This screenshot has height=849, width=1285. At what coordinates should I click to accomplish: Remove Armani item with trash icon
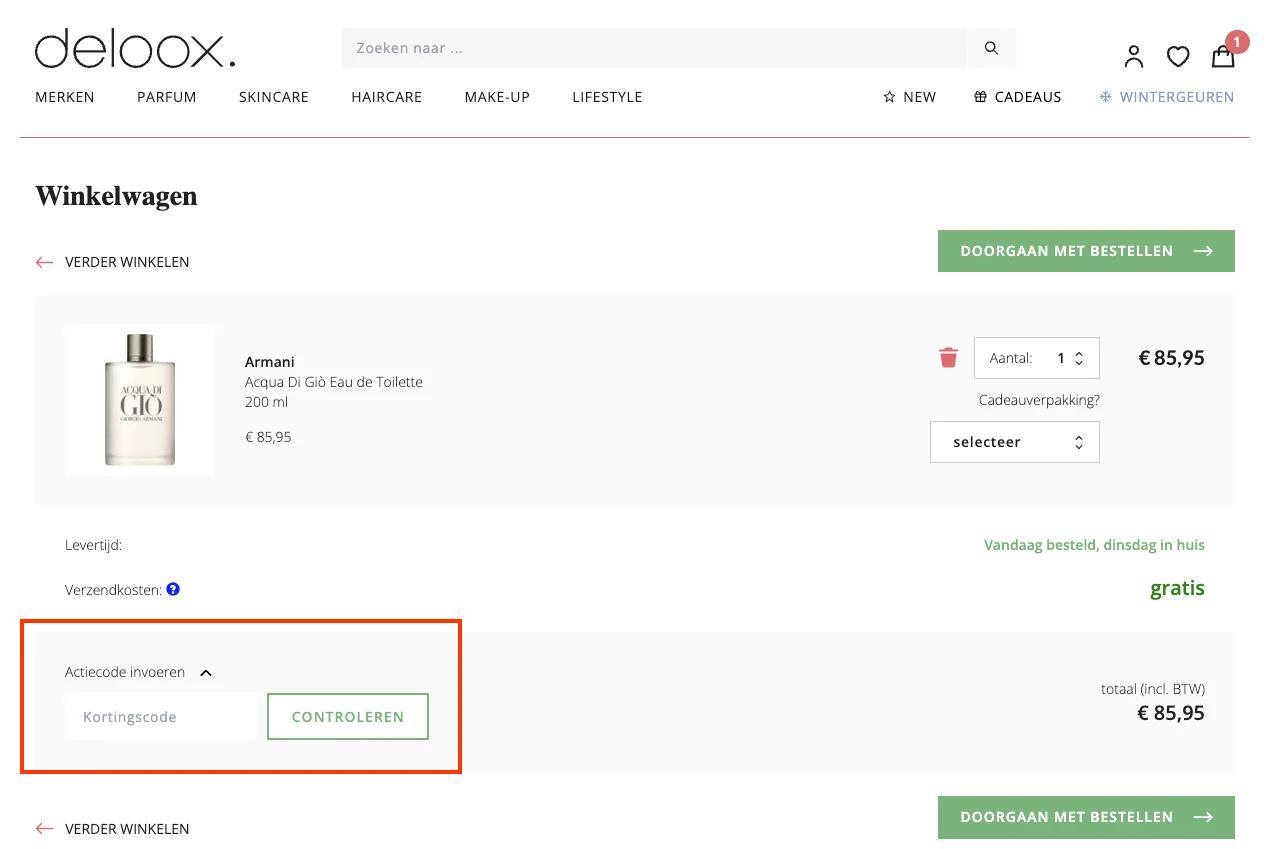(x=948, y=358)
